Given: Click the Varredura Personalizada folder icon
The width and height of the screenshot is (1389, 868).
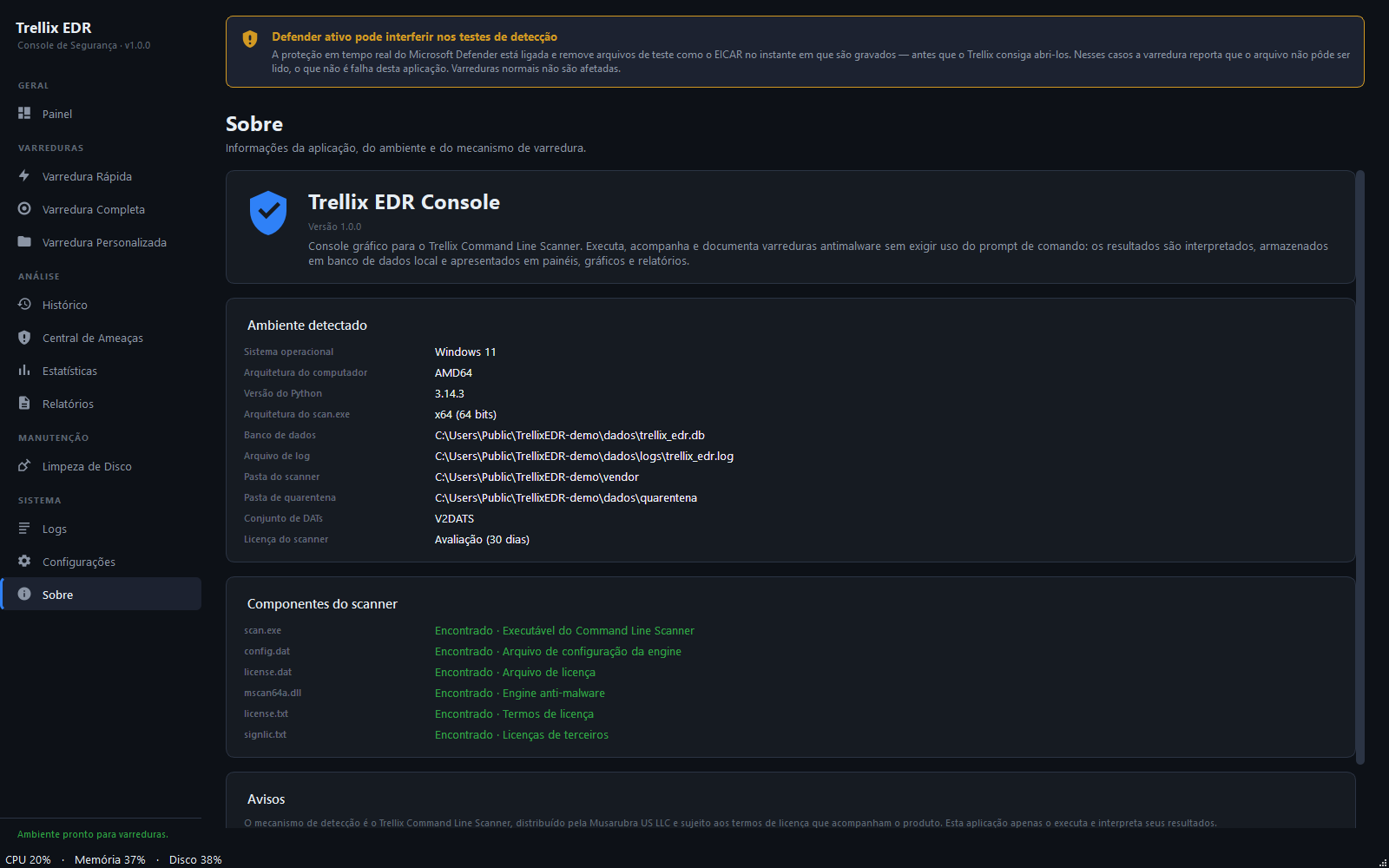Looking at the screenshot, I should point(24,241).
